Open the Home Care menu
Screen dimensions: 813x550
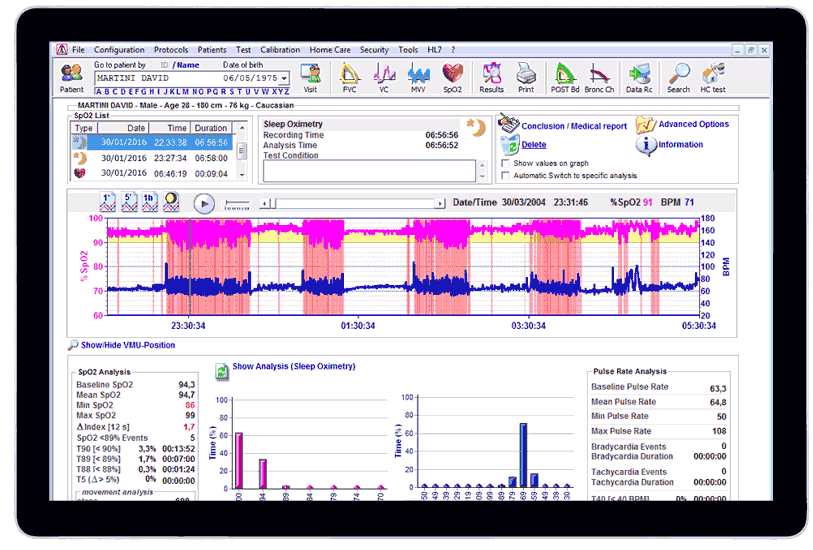[x=330, y=50]
